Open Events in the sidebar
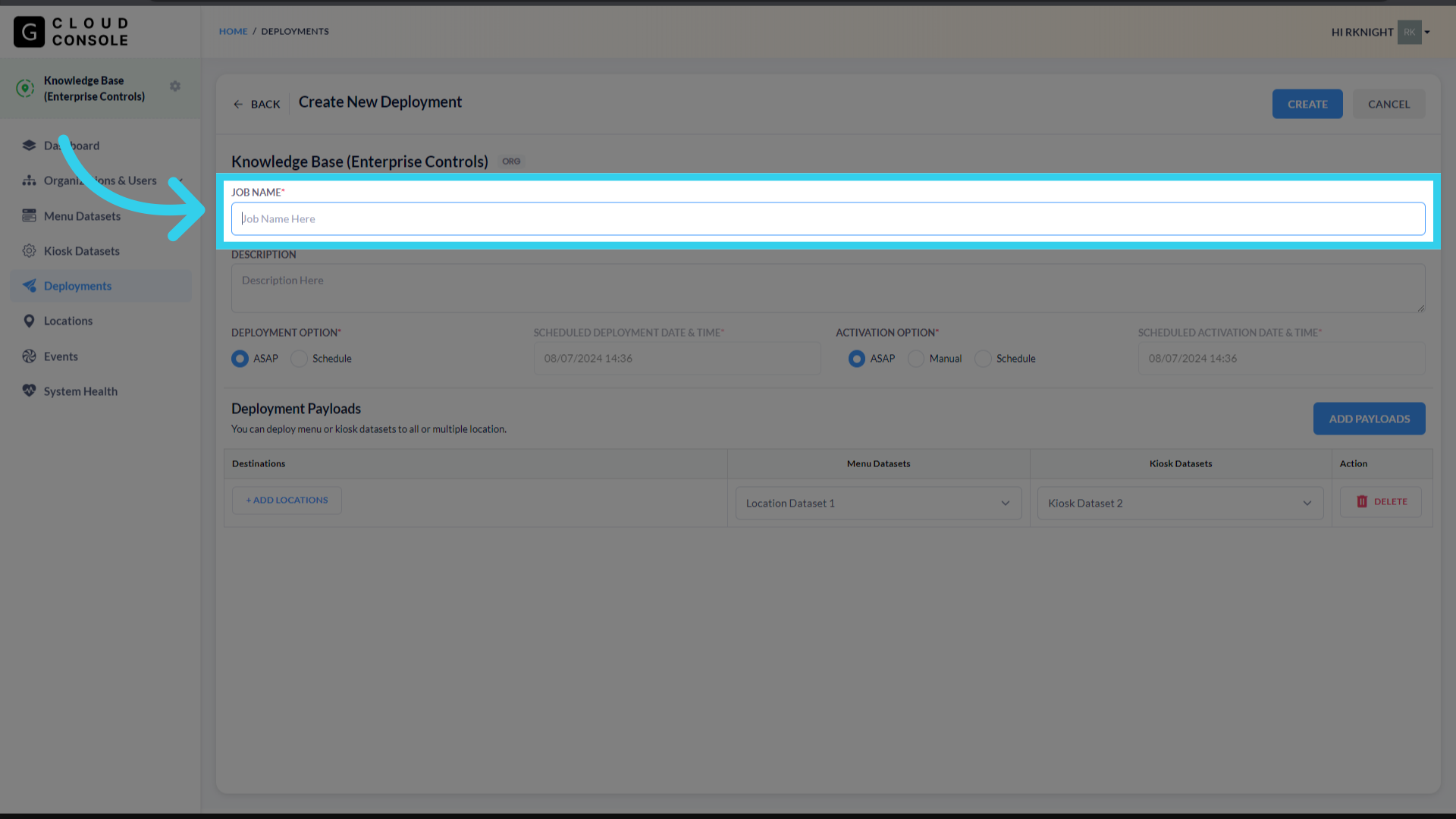 100,356
